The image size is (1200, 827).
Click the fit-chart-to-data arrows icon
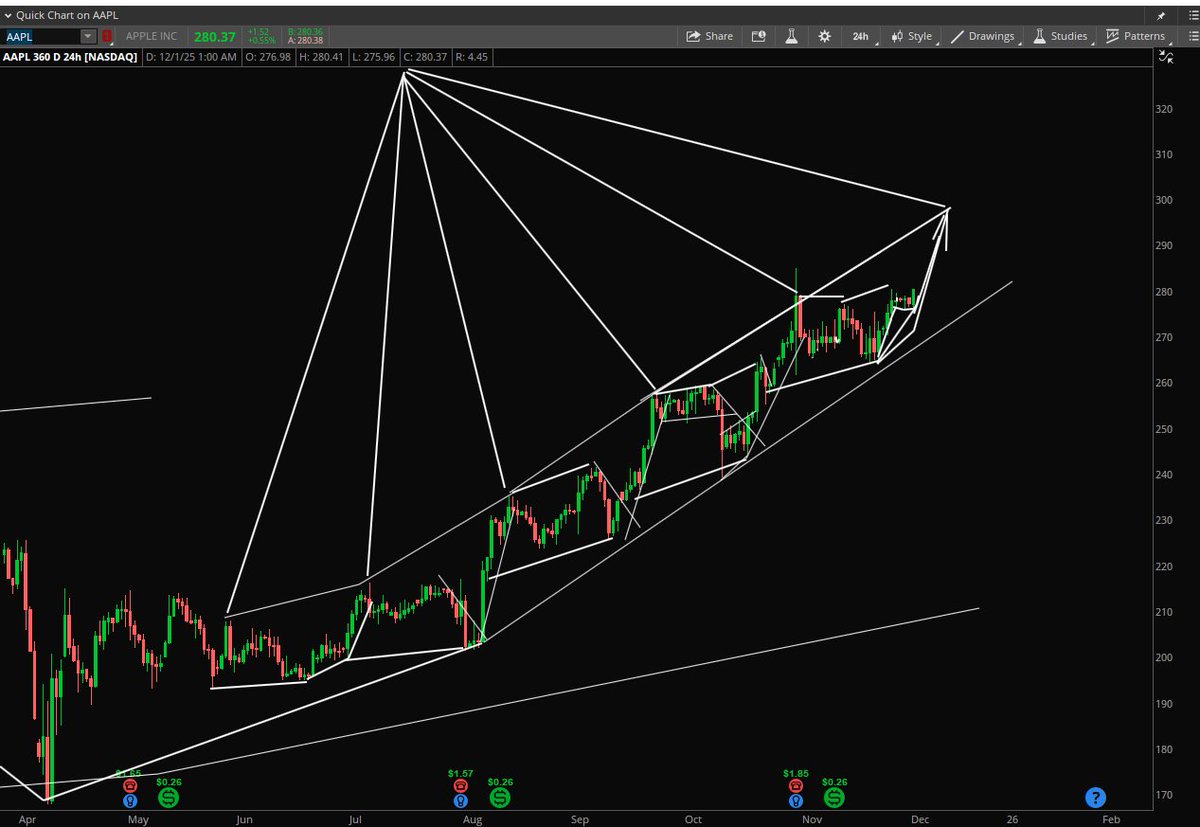click(1166, 57)
